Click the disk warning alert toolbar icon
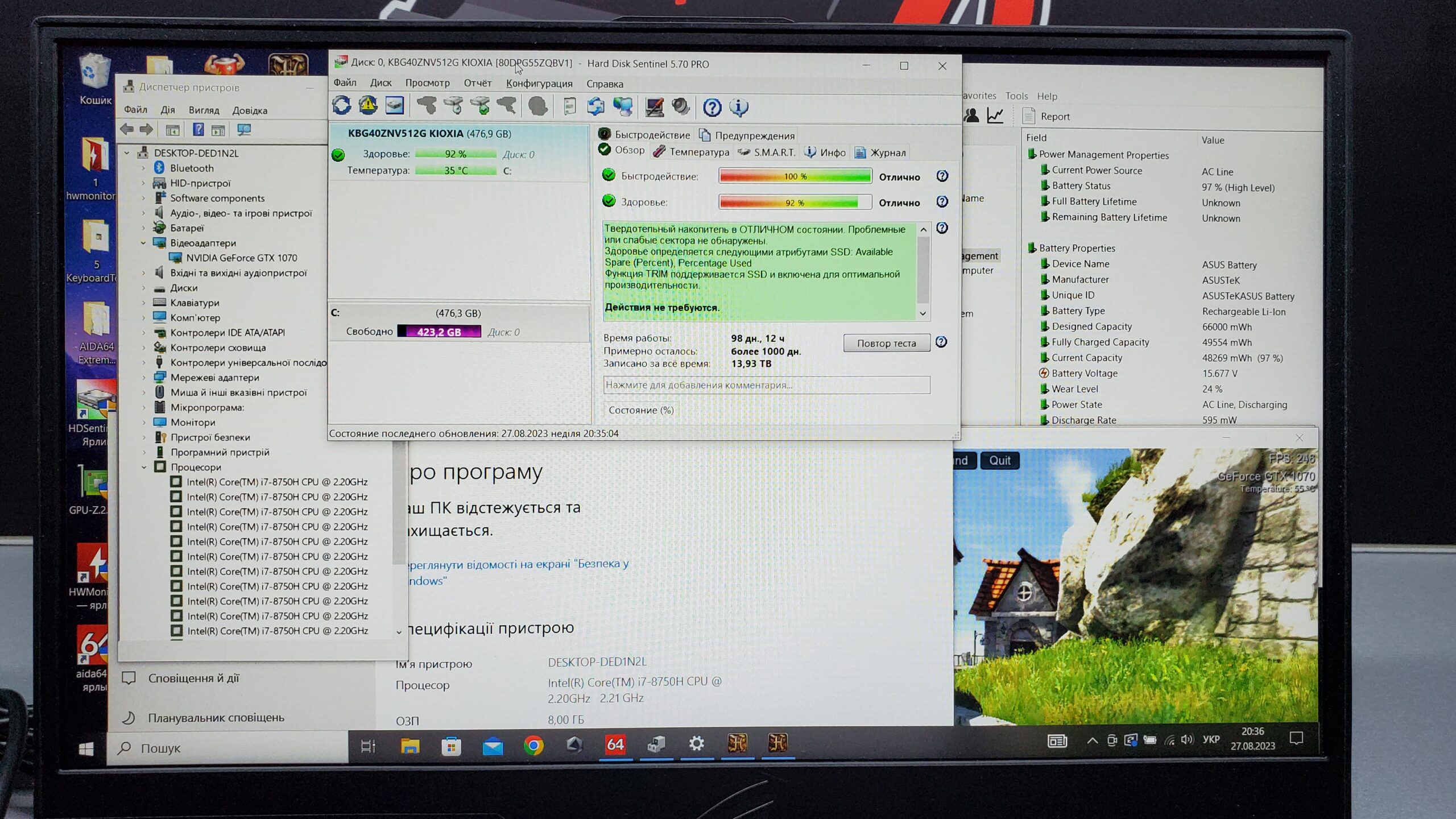 click(368, 106)
